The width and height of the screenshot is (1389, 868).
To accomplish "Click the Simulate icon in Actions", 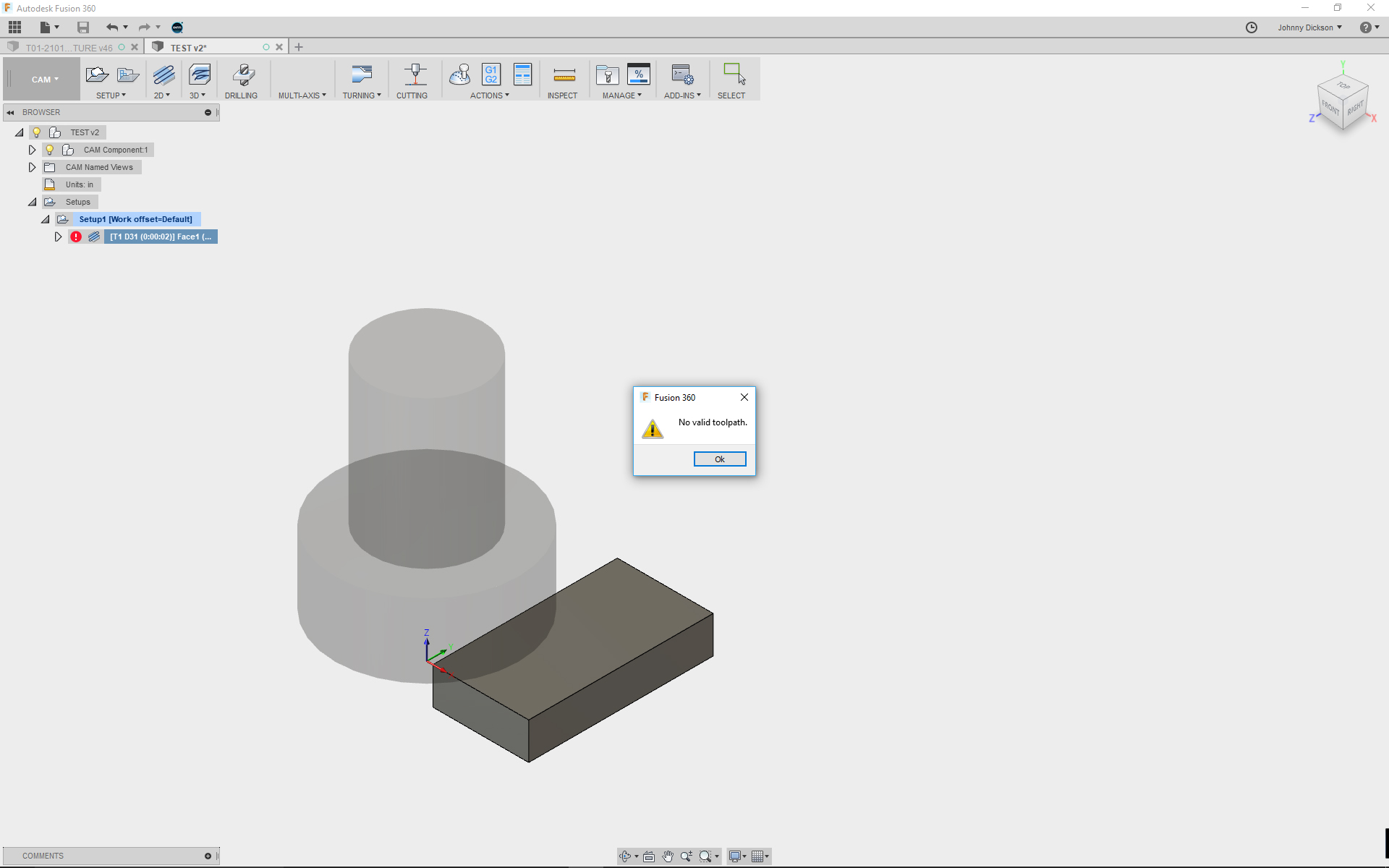I will (x=460, y=75).
